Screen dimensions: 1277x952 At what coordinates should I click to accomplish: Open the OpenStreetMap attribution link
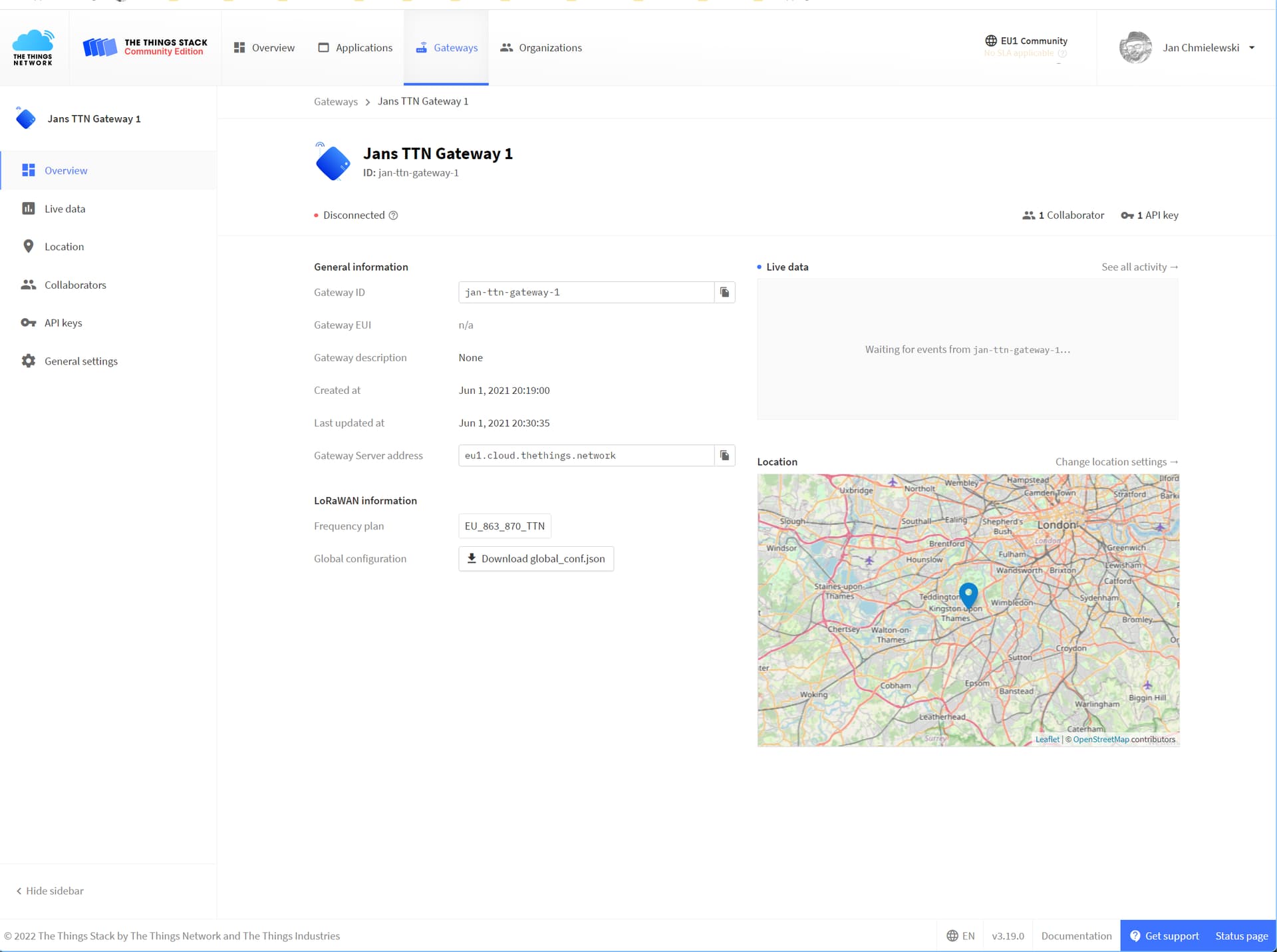(1101, 739)
